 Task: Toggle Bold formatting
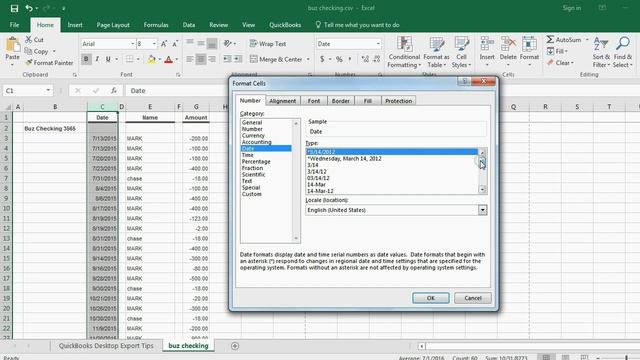coord(86,59)
